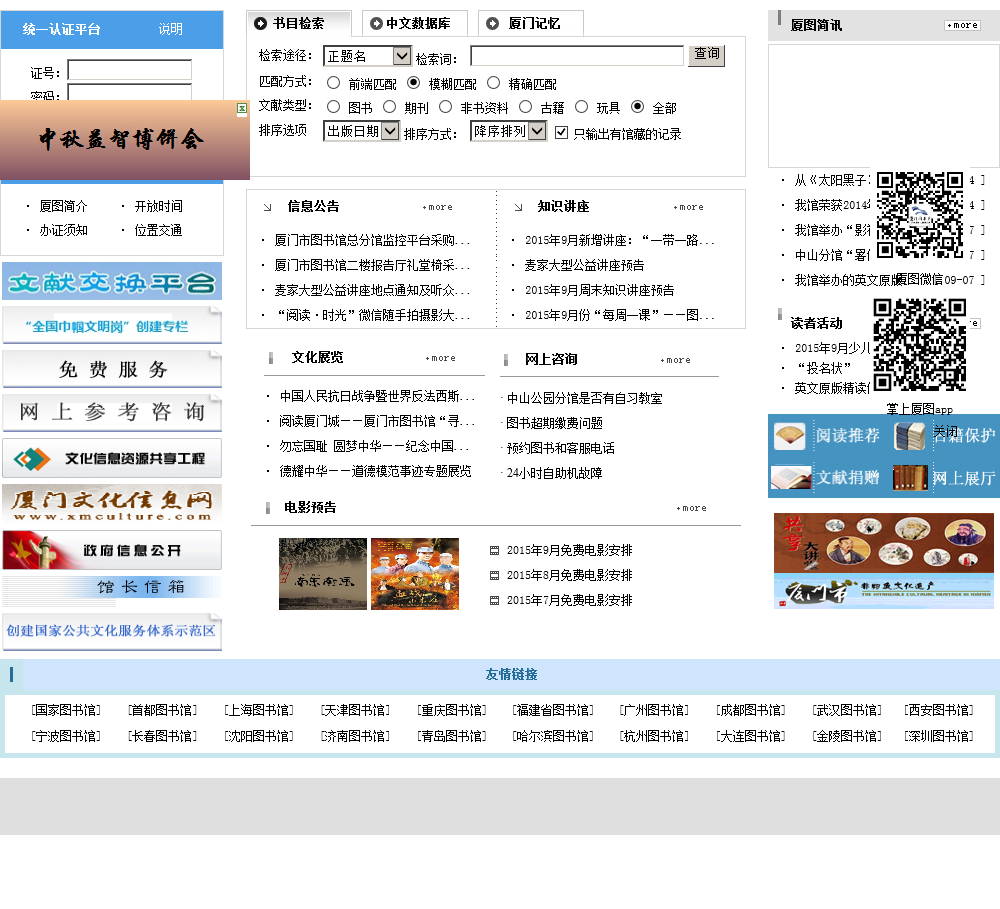Click the 2015年9月免费电影安排 calendar icon
The width and height of the screenshot is (1000, 909).
click(494, 551)
